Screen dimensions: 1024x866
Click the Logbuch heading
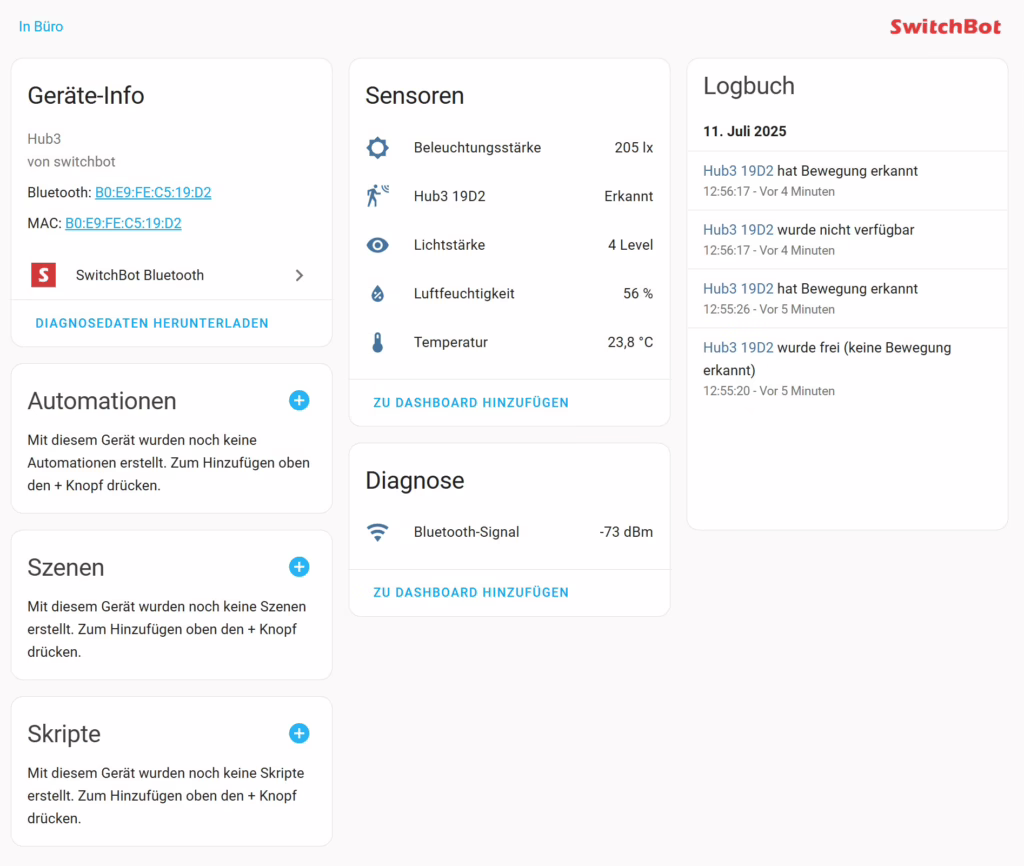click(749, 86)
